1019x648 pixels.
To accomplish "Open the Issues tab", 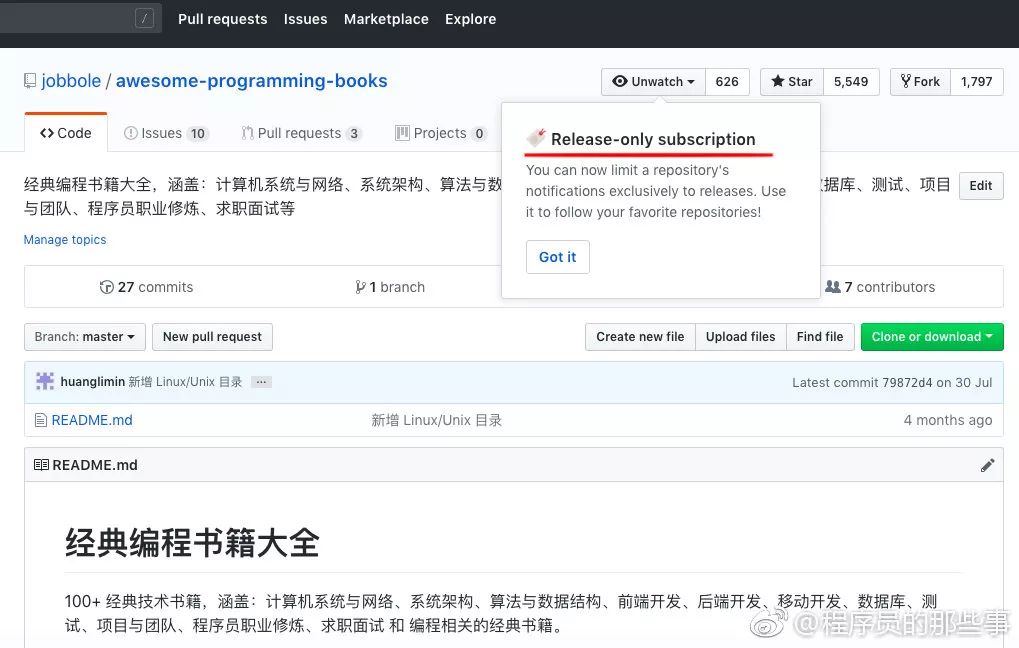I will point(166,133).
